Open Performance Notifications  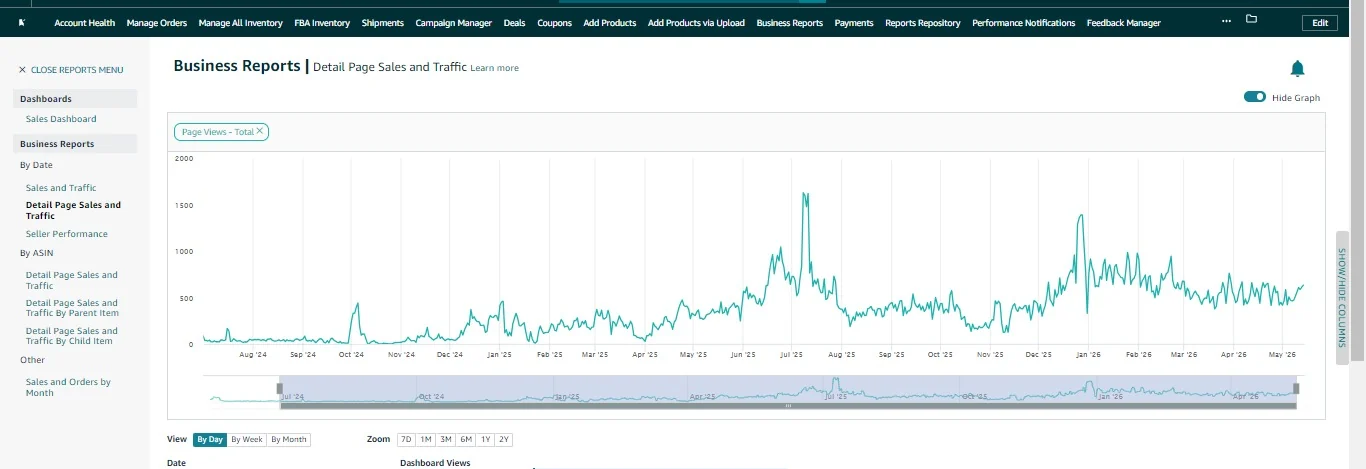click(x=1024, y=23)
